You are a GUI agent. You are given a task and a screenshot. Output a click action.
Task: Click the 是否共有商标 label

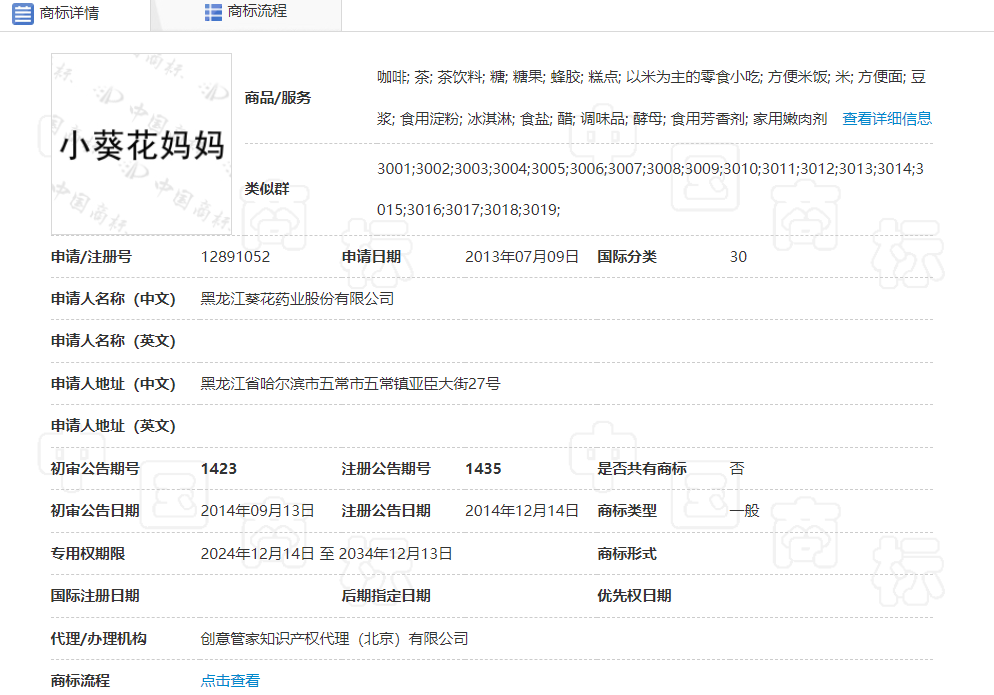point(642,469)
